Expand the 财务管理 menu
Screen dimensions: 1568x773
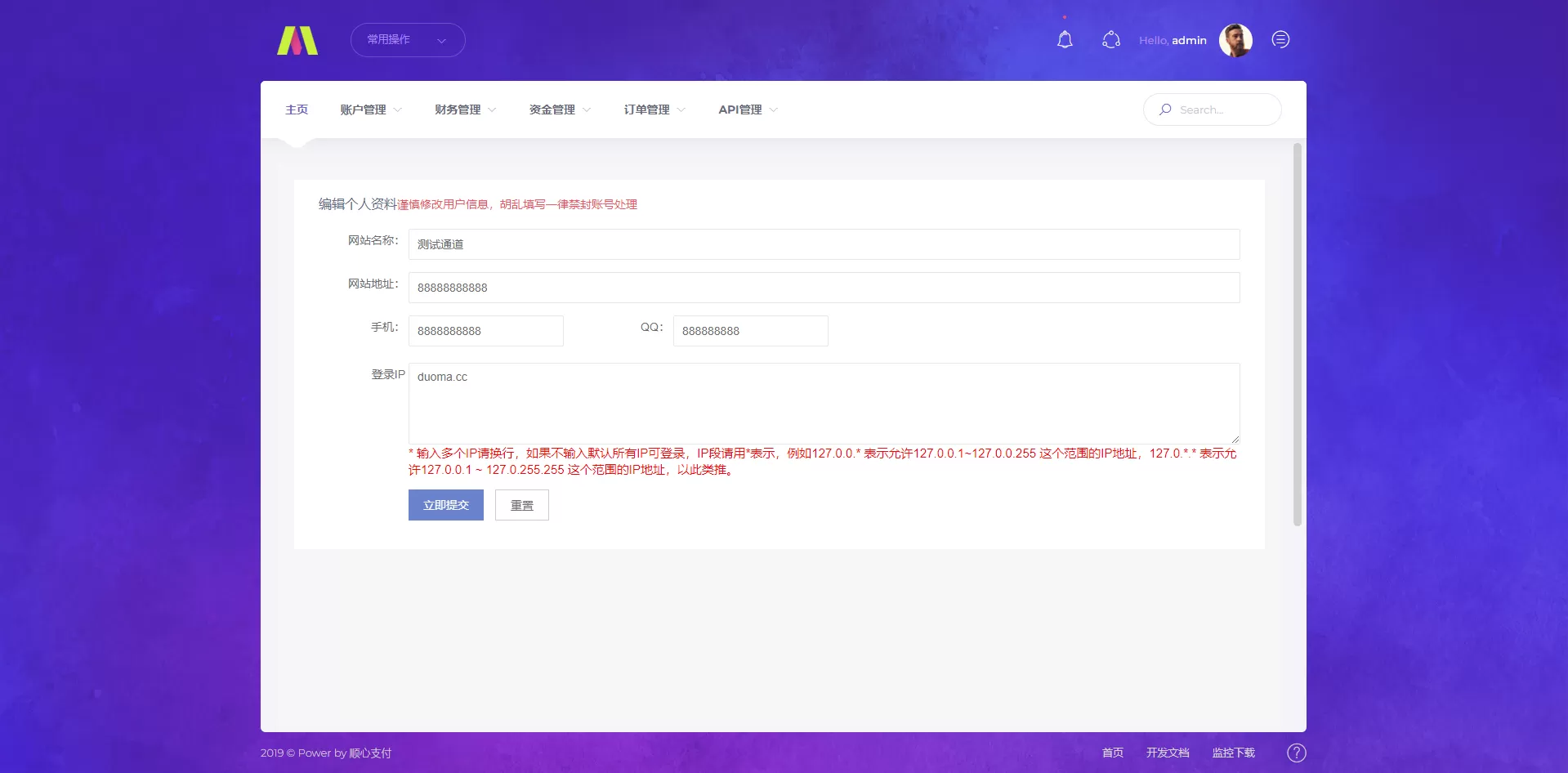pyautogui.click(x=465, y=109)
